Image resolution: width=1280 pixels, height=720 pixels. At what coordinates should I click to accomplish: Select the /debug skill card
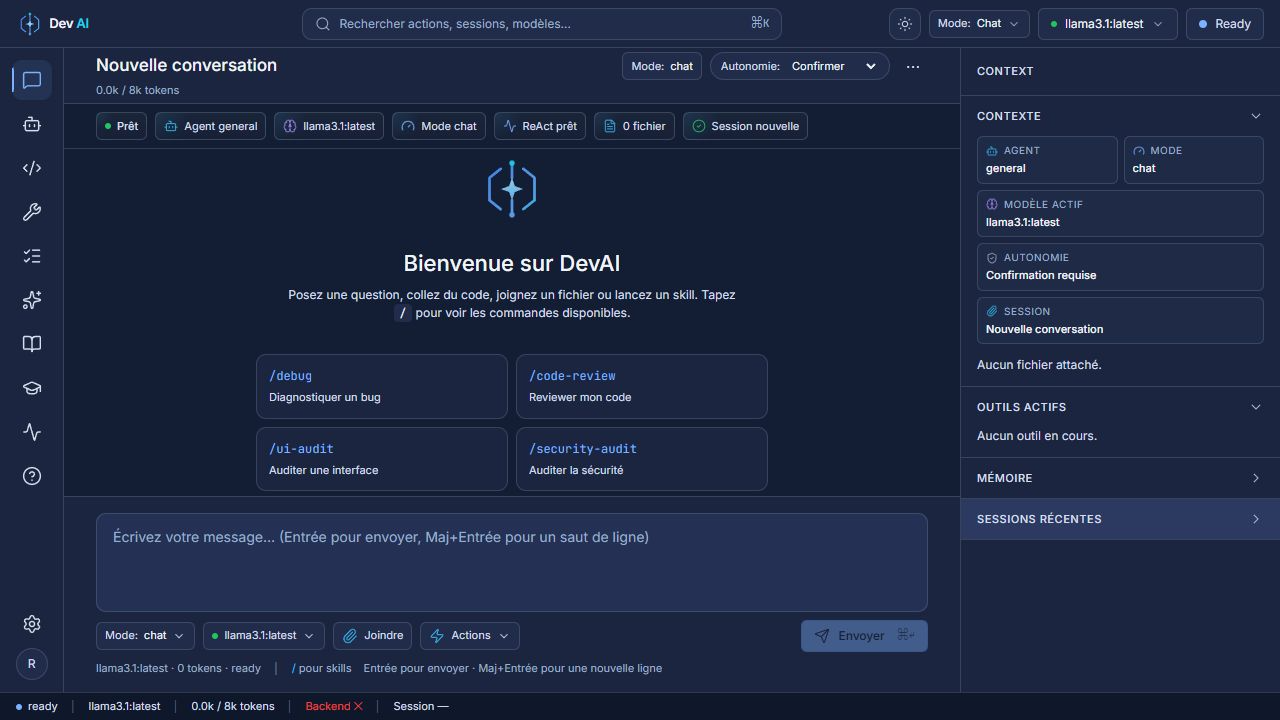point(382,386)
